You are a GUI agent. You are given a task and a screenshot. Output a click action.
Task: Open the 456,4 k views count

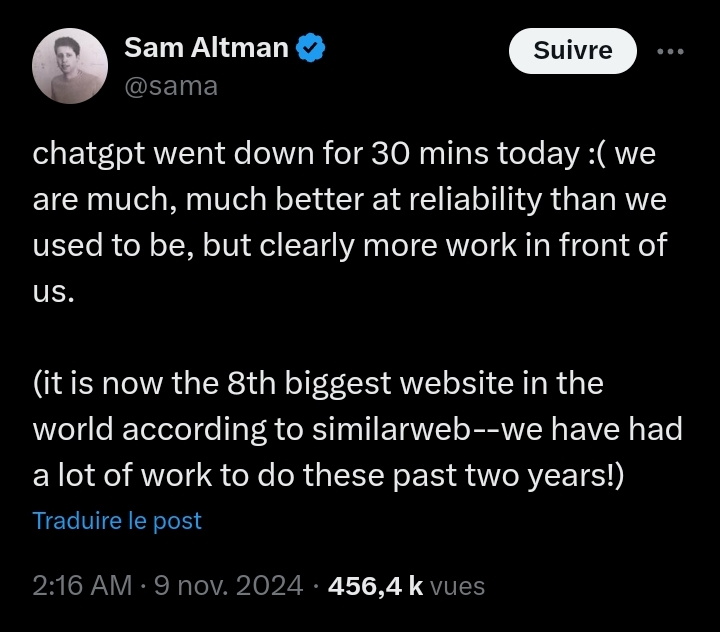[375, 586]
